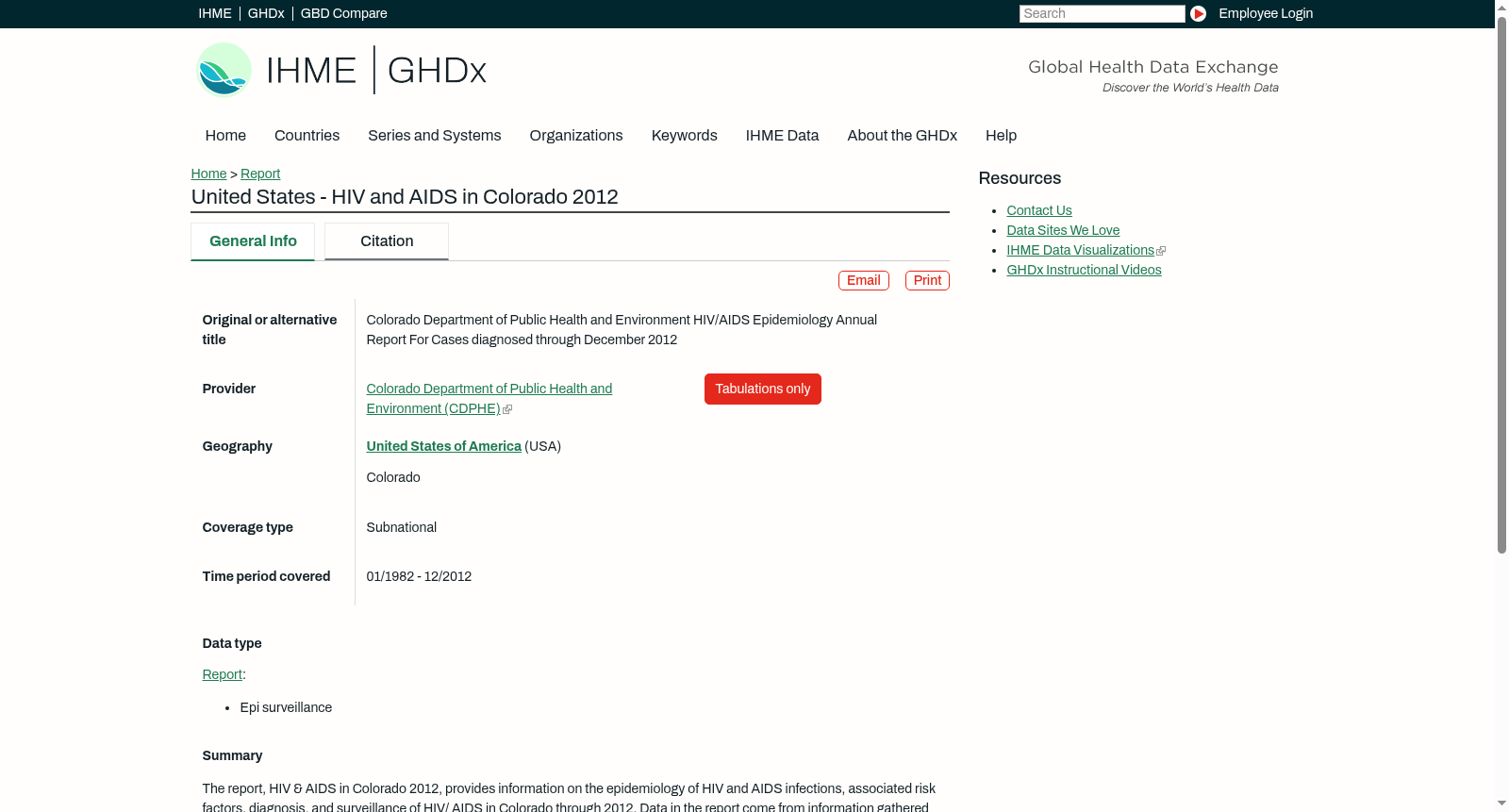Switch to the Citation tab
This screenshot has height=812, width=1509.
coord(387,241)
